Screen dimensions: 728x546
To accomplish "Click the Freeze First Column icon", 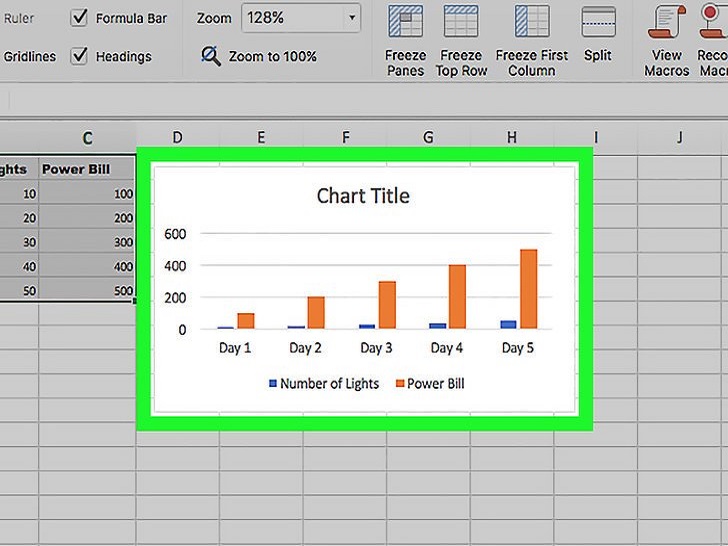I will tap(532, 21).
